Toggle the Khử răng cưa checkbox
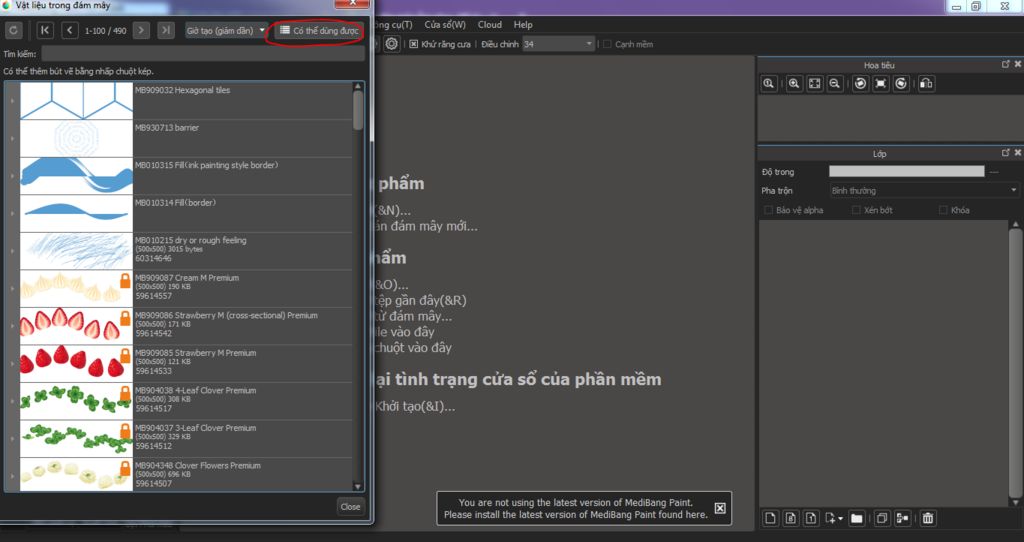The height and width of the screenshot is (542, 1024). [414, 44]
